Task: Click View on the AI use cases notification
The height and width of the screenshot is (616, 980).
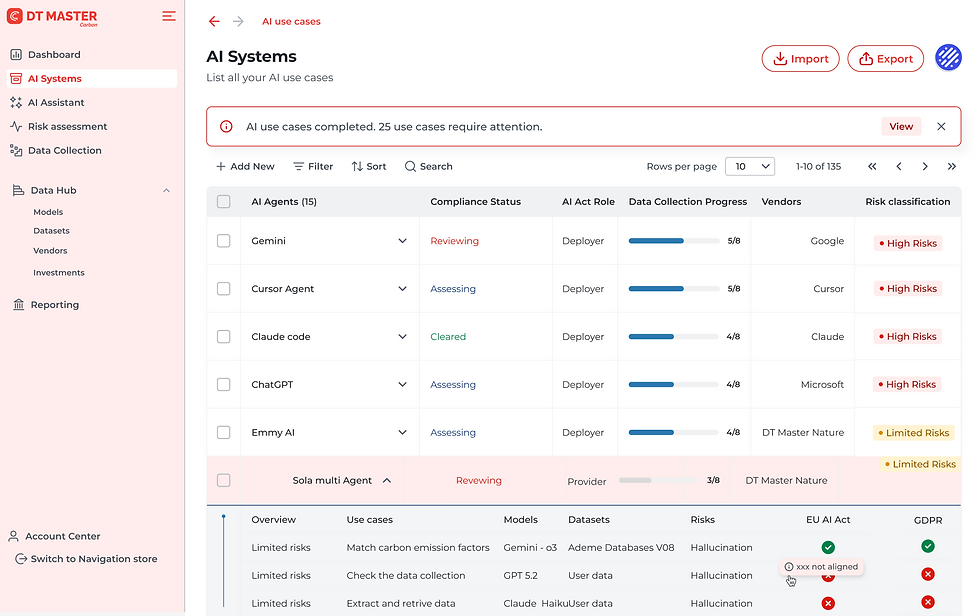Action: [901, 126]
